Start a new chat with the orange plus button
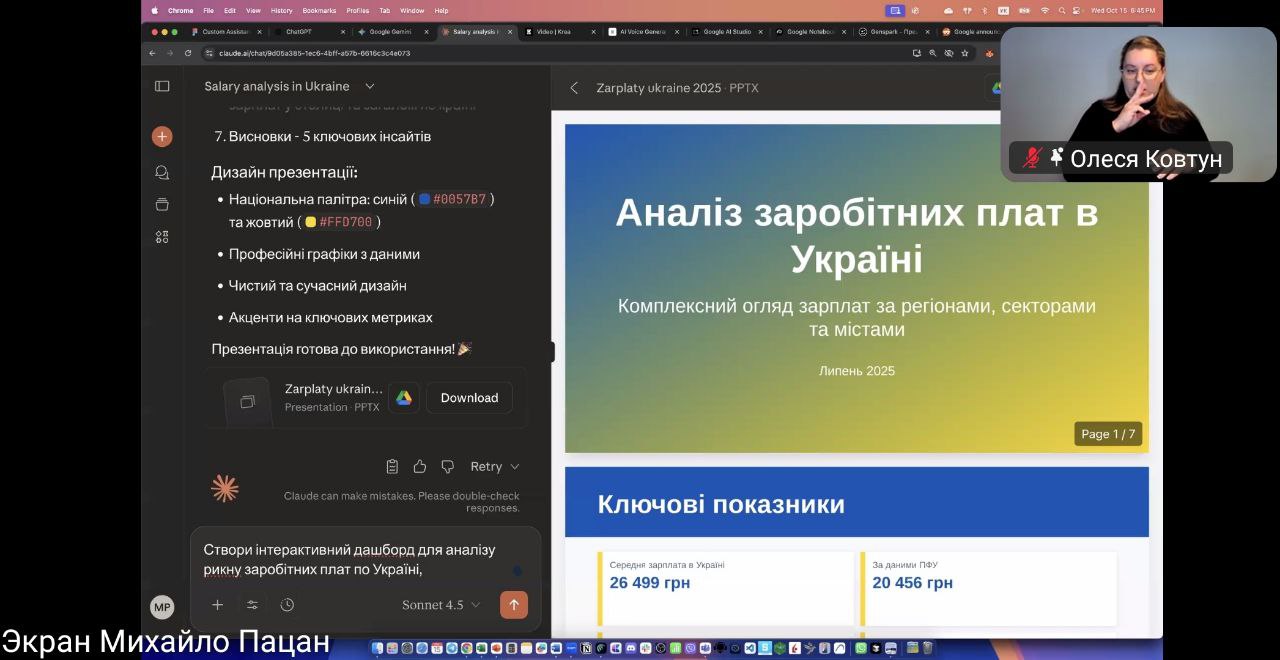 (x=162, y=136)
